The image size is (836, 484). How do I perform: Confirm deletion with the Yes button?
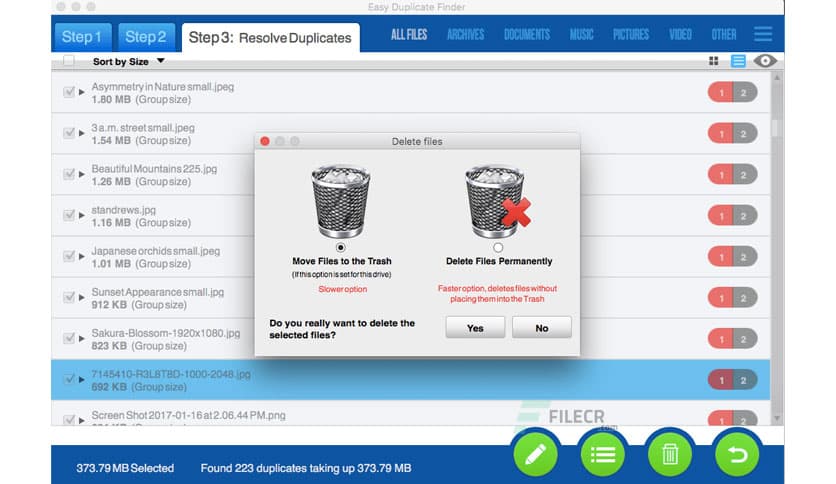click(475, 328)
